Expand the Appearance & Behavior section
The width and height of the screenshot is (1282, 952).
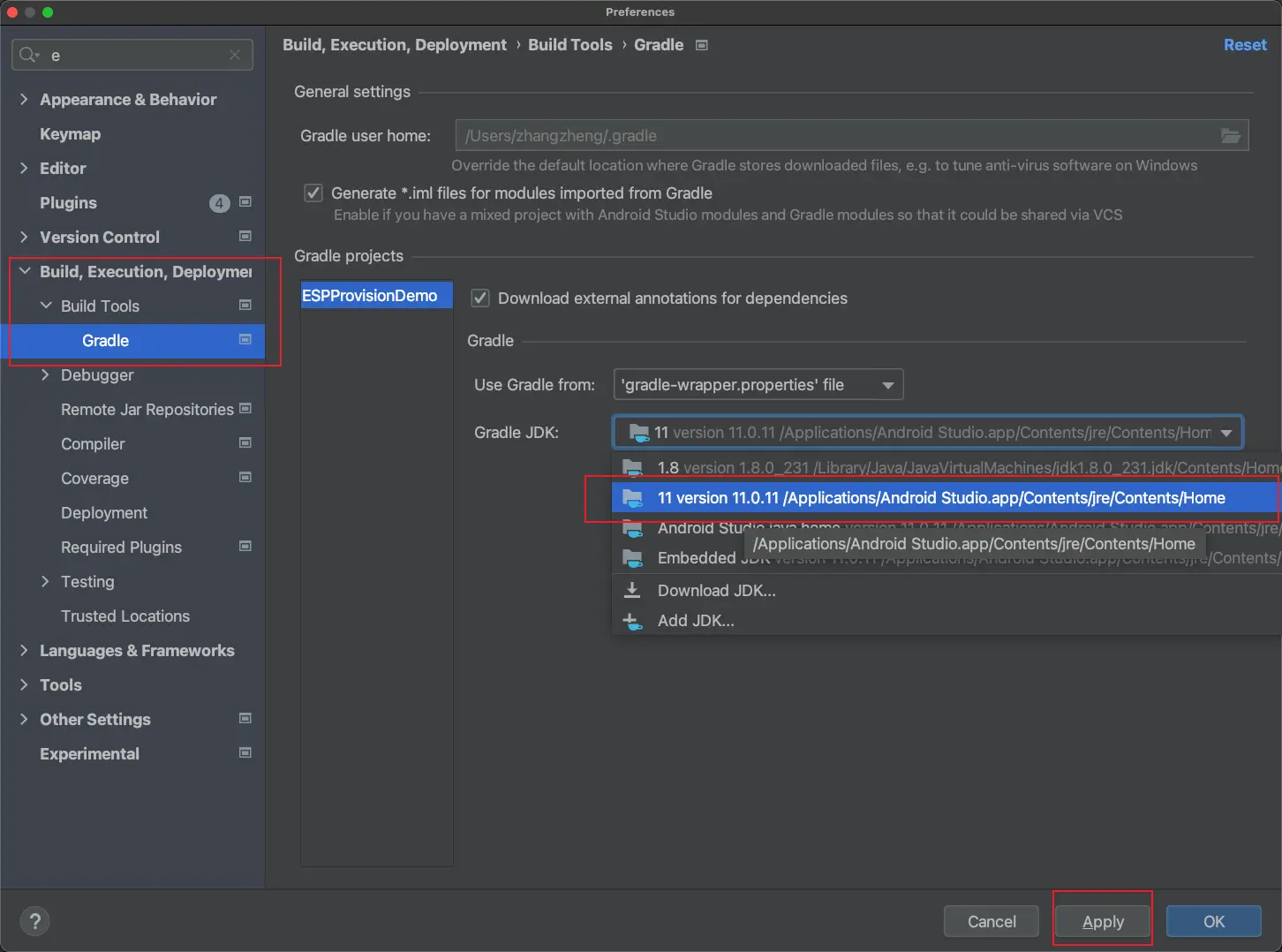(x=24, y=100)
